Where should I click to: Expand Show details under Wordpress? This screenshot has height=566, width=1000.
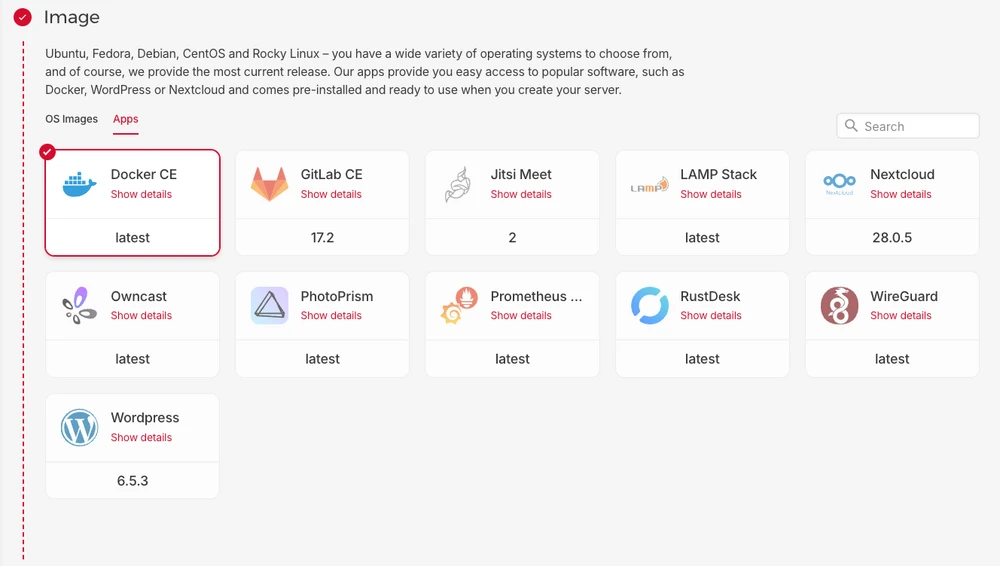[x=141, y=438]
